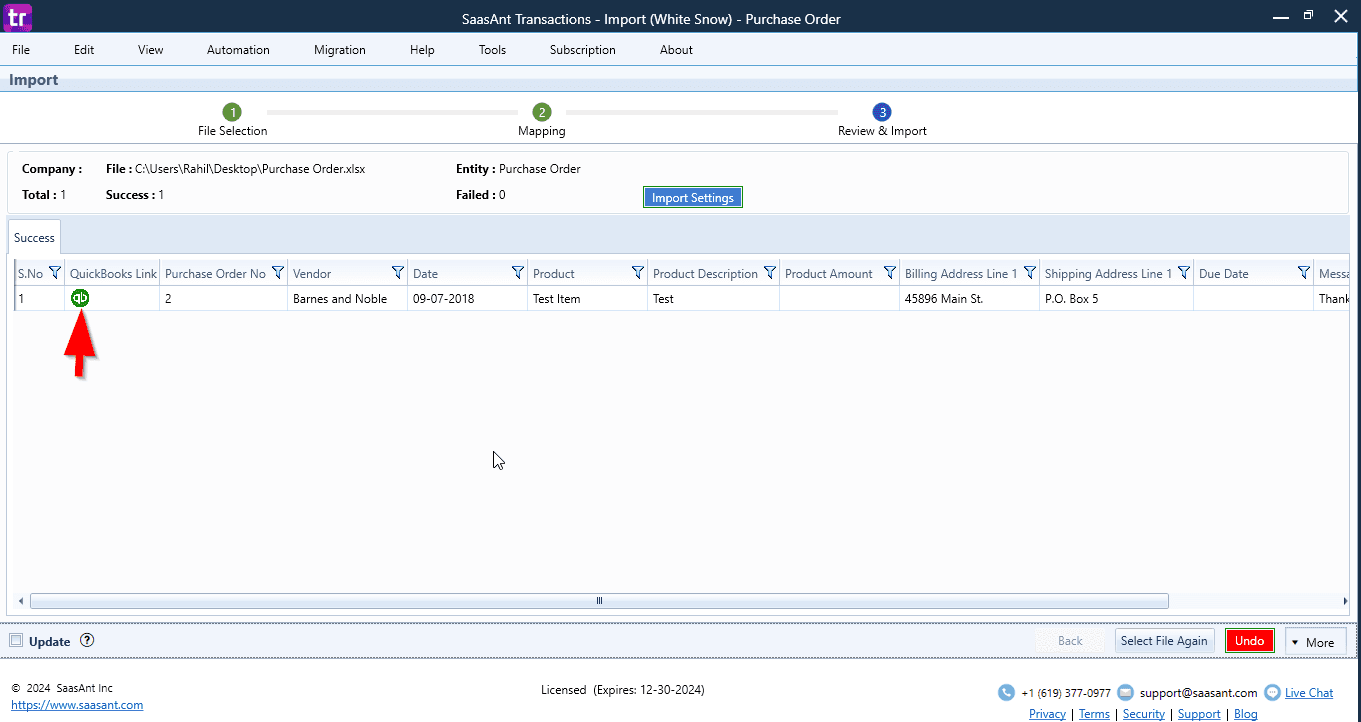This screenshot has height=722, width=1361.
Task: Filter the Product column
Action: click(x=638, y=273)
